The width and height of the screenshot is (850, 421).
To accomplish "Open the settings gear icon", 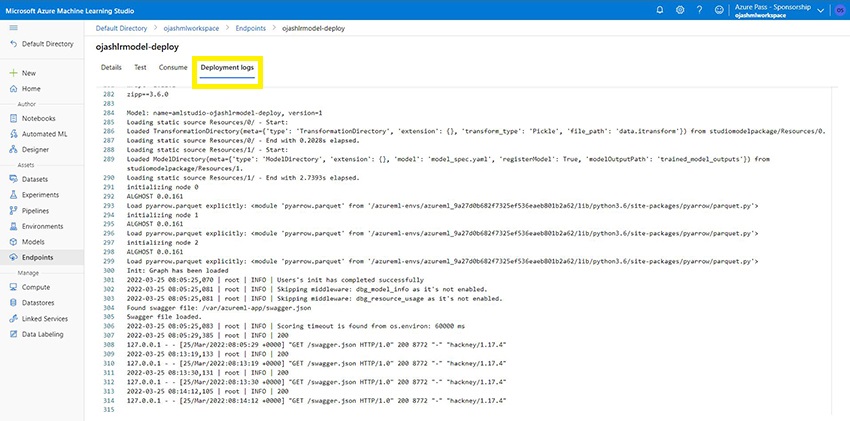I will coord(680,10).
